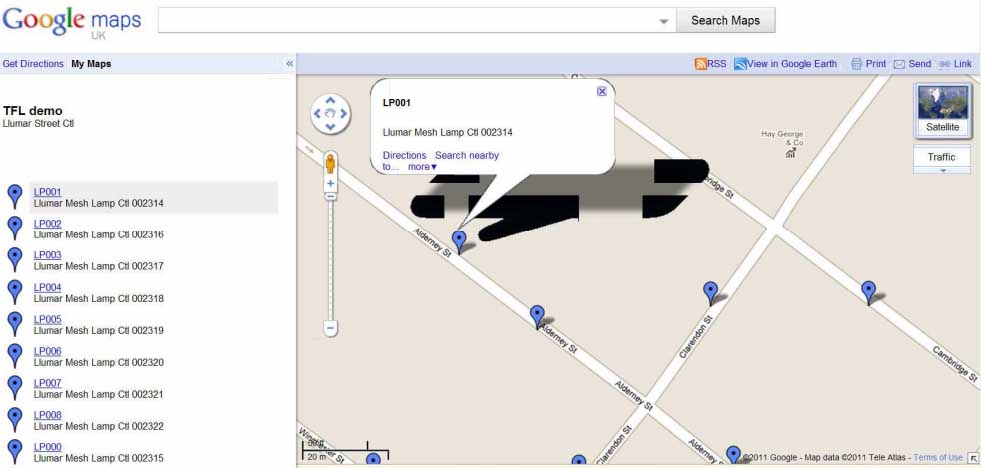982x468 pixels.
Task: Open the LP003 link in list
Action: pos(48,256)
